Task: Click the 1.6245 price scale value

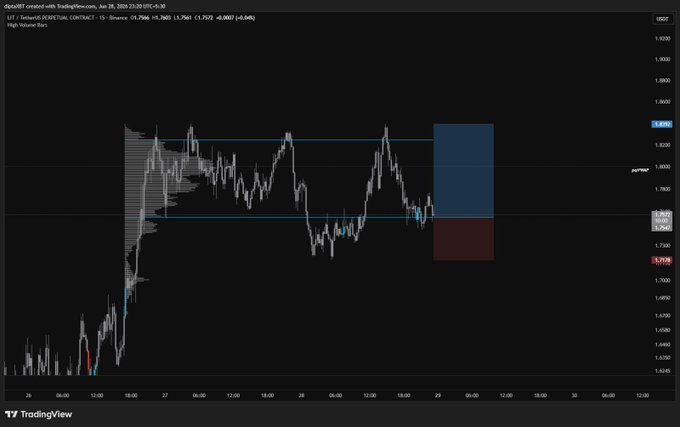Action: (x=662, y=371)
